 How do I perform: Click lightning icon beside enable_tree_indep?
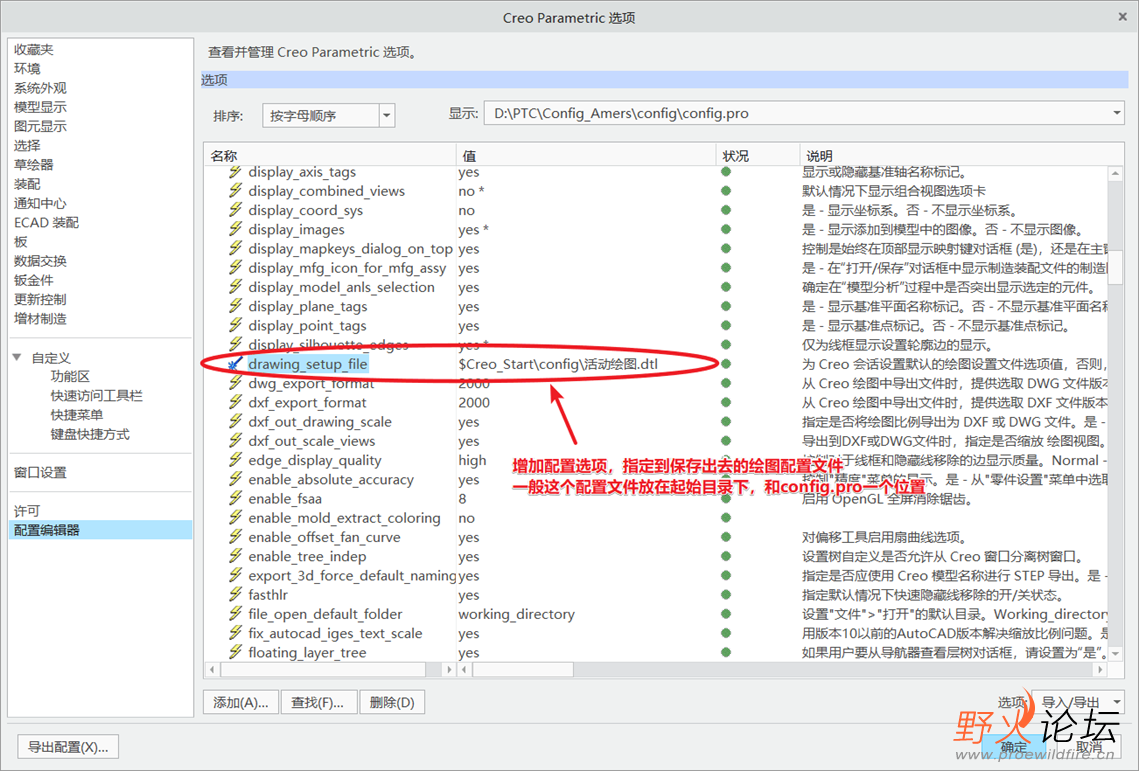click(235, 557)
